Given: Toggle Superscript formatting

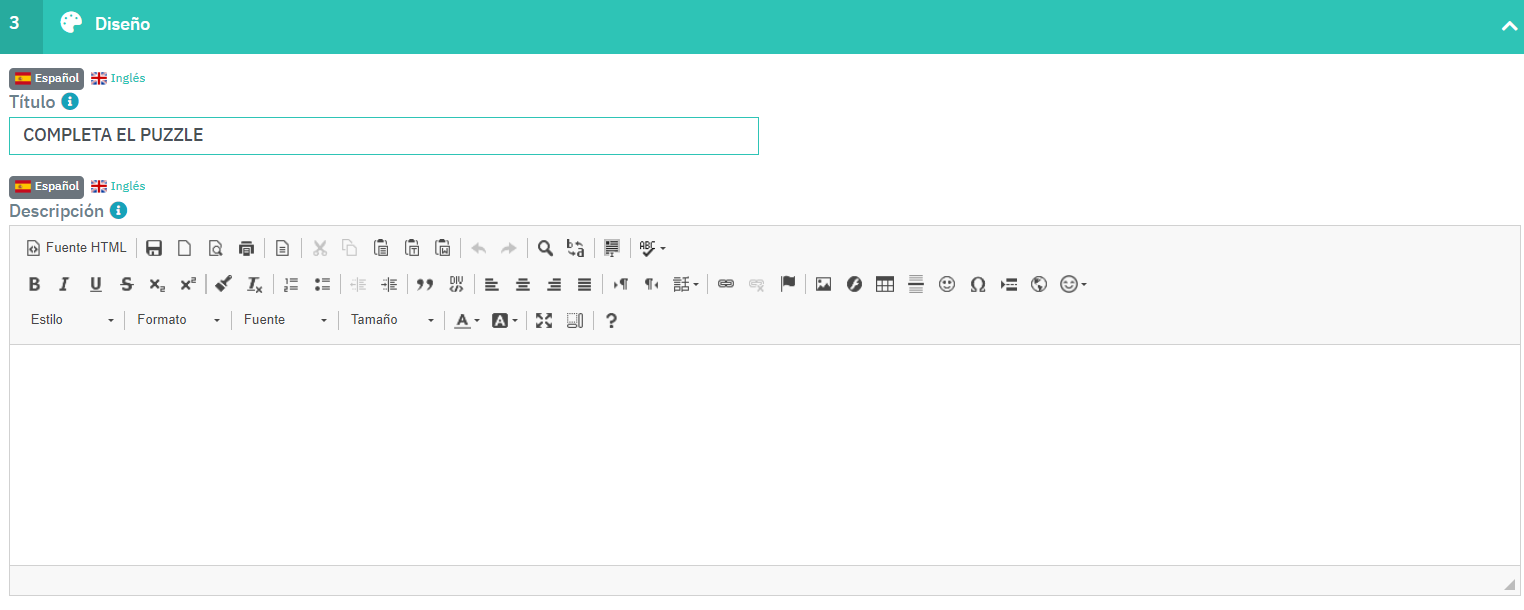Looking at the screenshot, I should point(187,284).
